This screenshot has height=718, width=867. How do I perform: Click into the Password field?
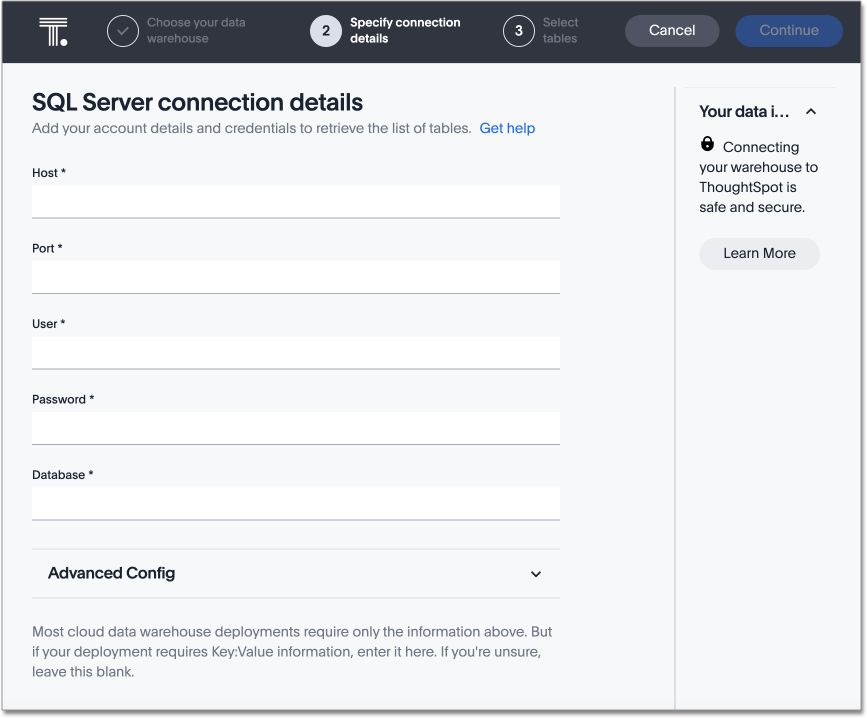tap(296, 428)
